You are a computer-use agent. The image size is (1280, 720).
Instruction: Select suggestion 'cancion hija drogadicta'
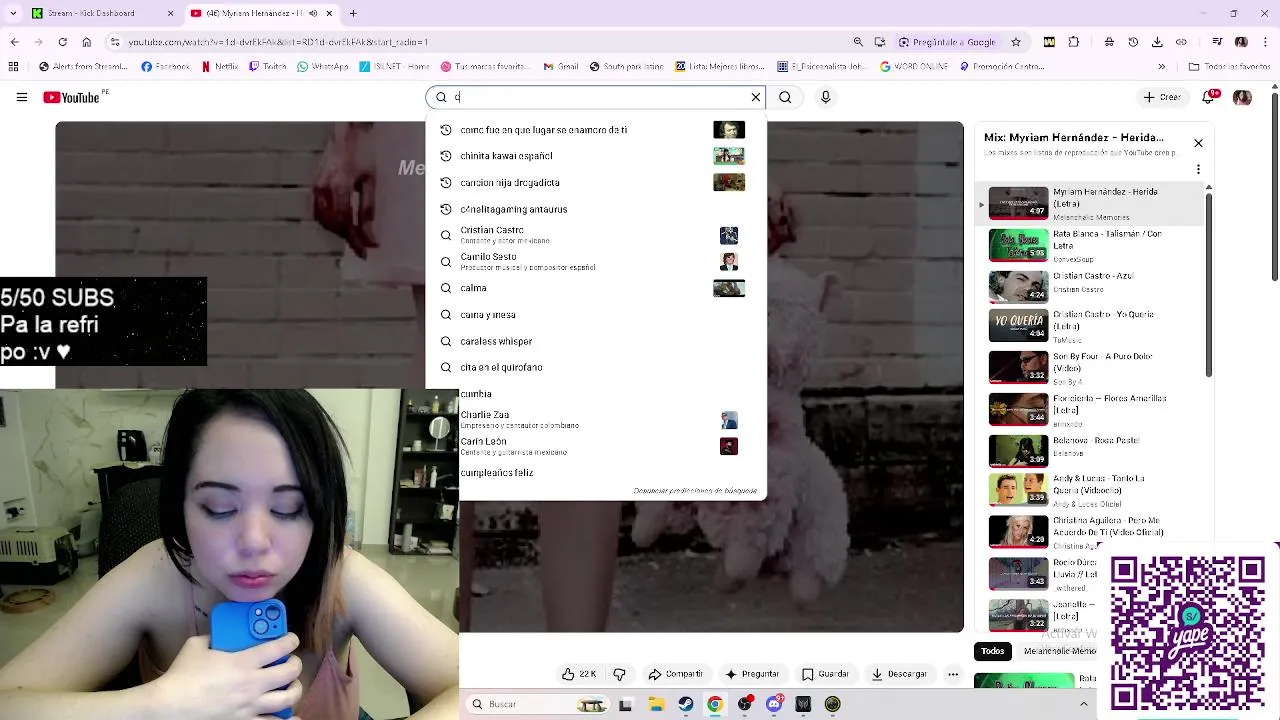[595, 182]
